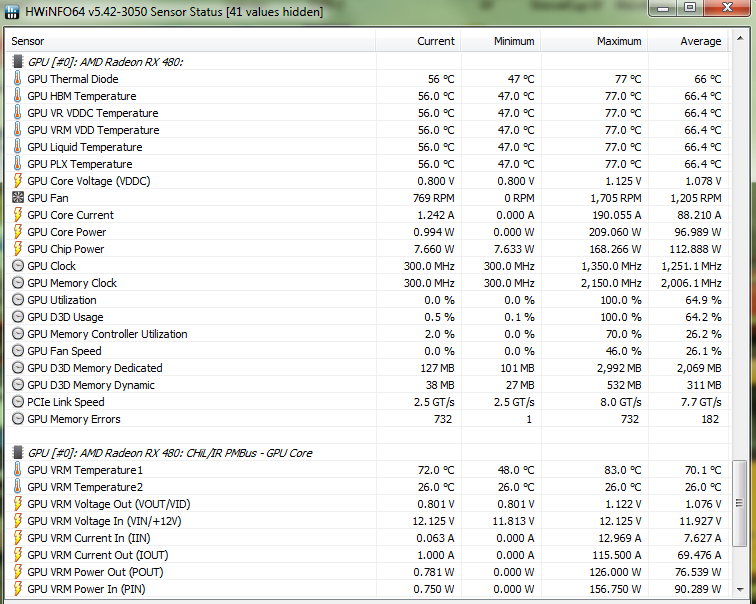Click the lightning icon beside GPU Core Voltage (VDDC)
Viewport: 756px width, 604px height.
tap(17, 180)
